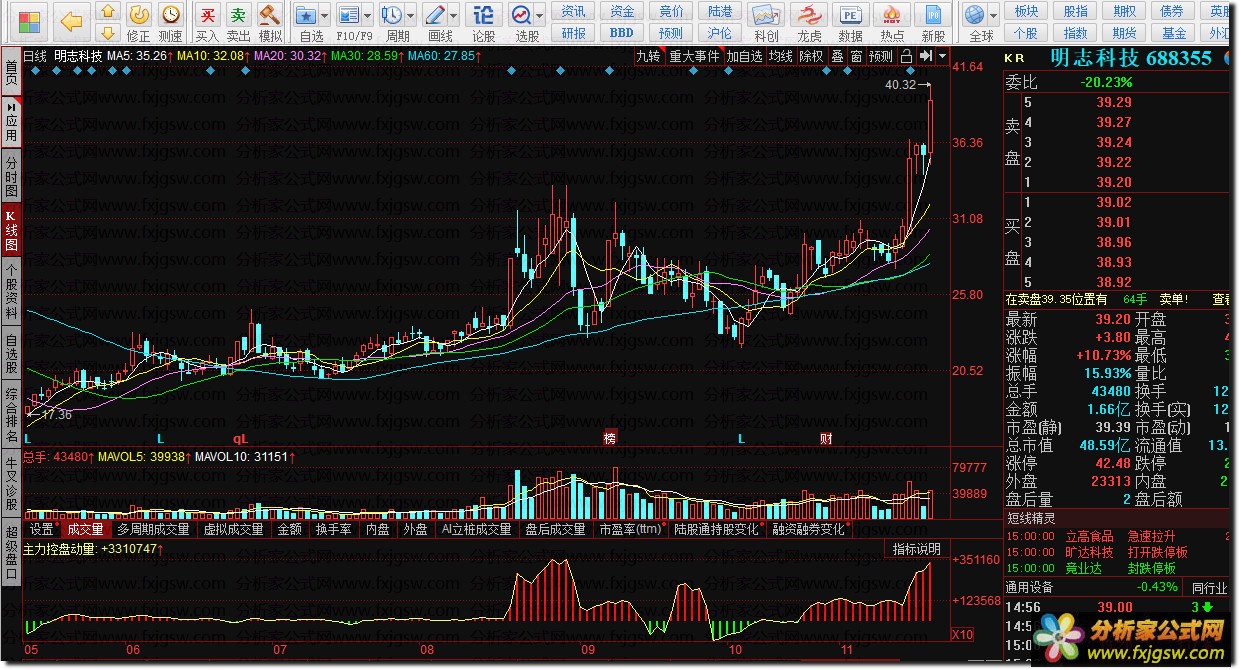Click the 修正 data correction icon
This screenshot has width=1241, height=670.
tap(140, 15)
